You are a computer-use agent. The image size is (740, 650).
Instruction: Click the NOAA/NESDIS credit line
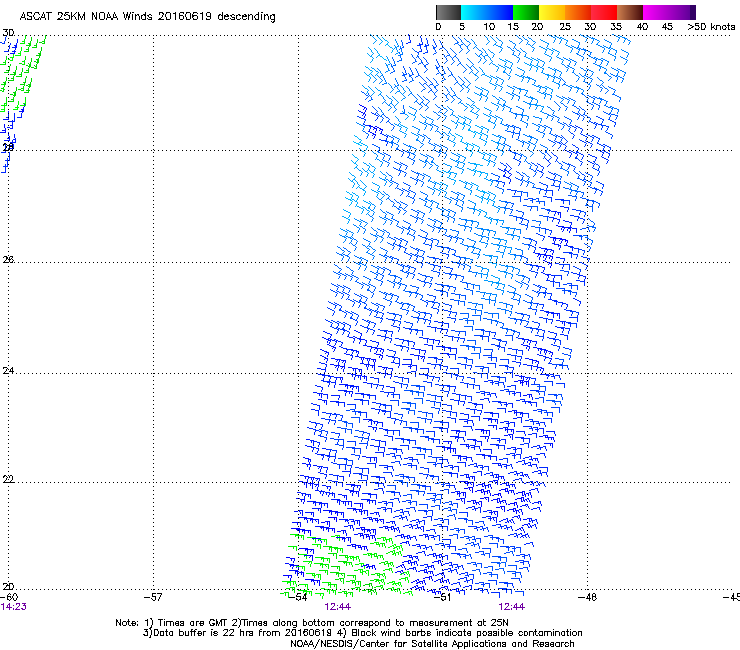point(432,644)
